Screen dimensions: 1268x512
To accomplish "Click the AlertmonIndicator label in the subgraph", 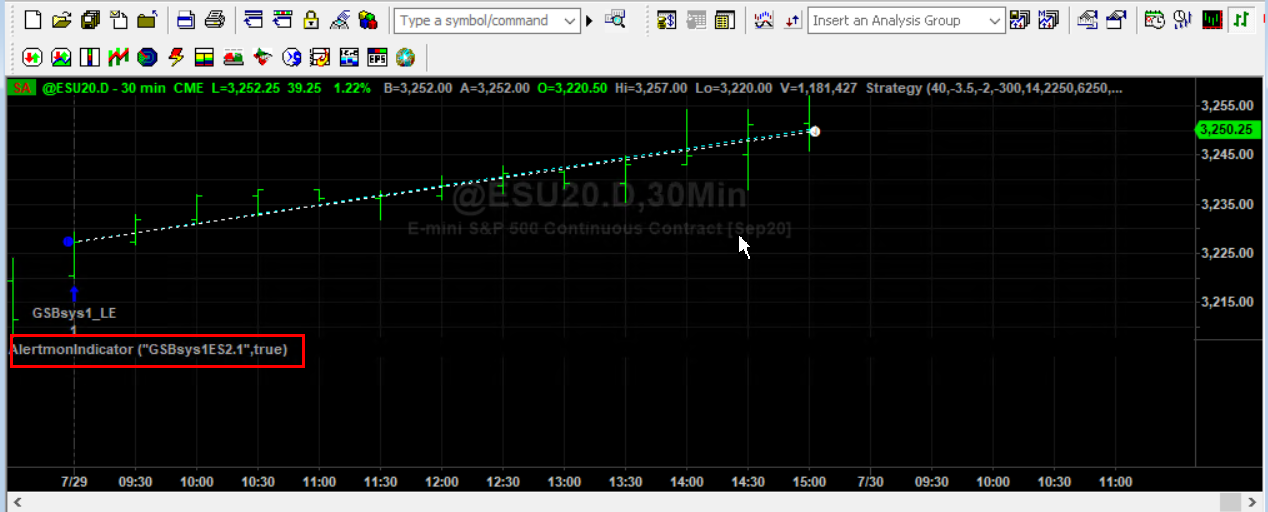I will (x=148, y=350).
